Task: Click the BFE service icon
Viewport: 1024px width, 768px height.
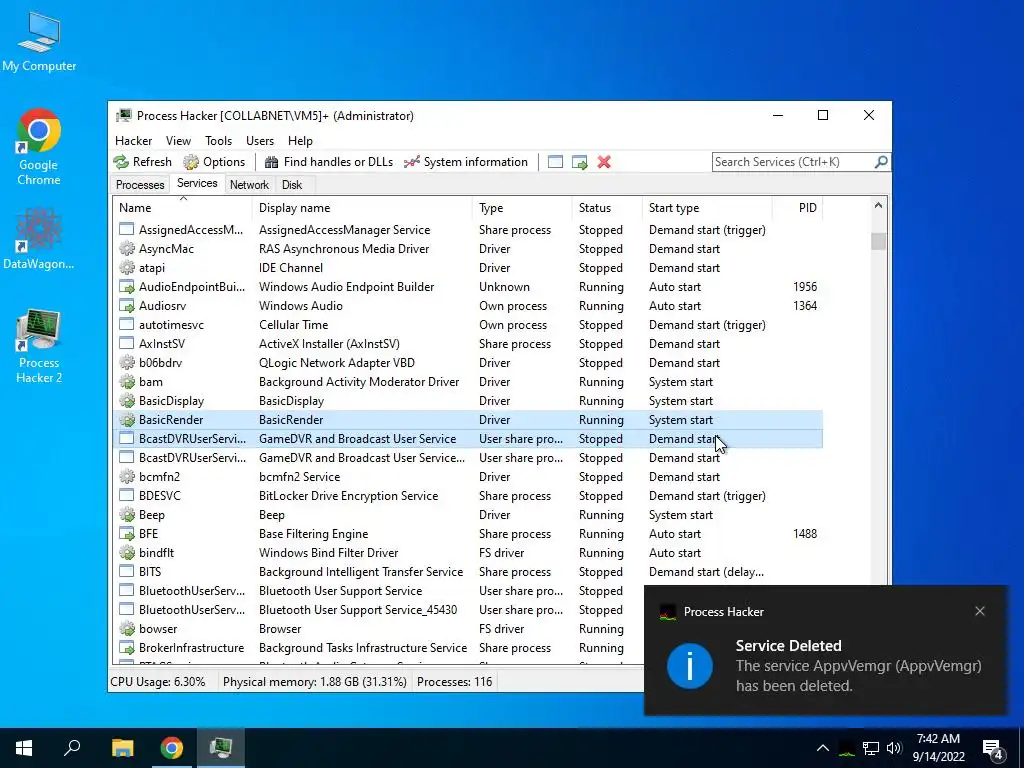Action: 127,534
